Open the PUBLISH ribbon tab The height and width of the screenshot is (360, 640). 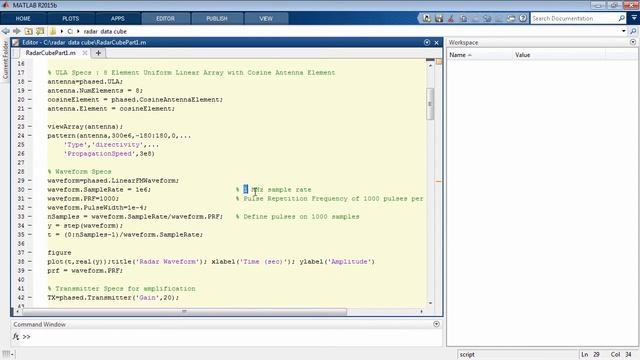[x=217, y=18]
